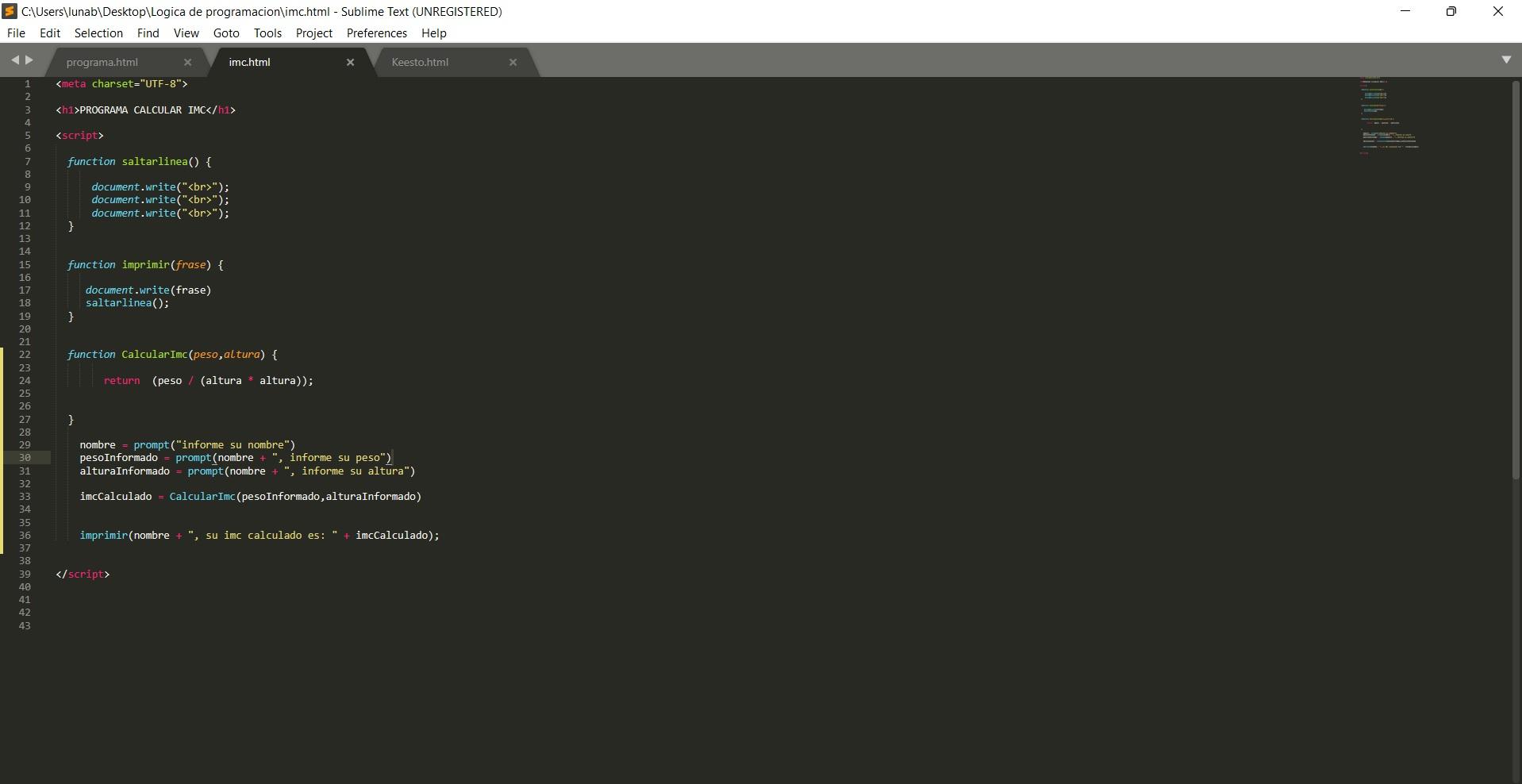The width and height of the screenshot is (1522, 784).
Task: Open the Edit menu
Action: coord(50,33)
